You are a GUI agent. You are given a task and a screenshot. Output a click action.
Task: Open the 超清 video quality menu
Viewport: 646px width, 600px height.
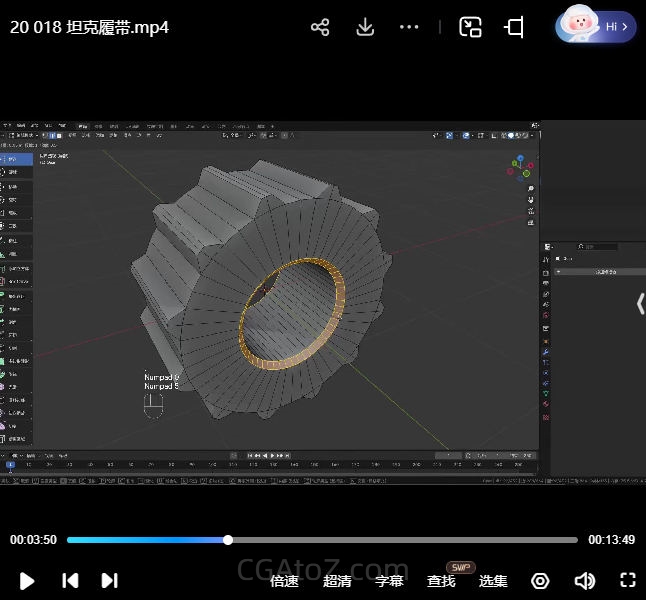(x=337, y=581)
